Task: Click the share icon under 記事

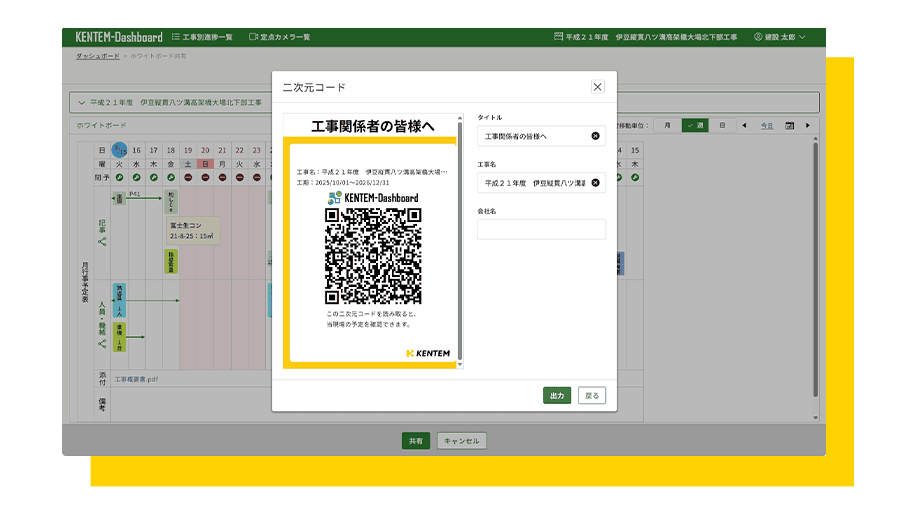Action: tap(102, 242)
